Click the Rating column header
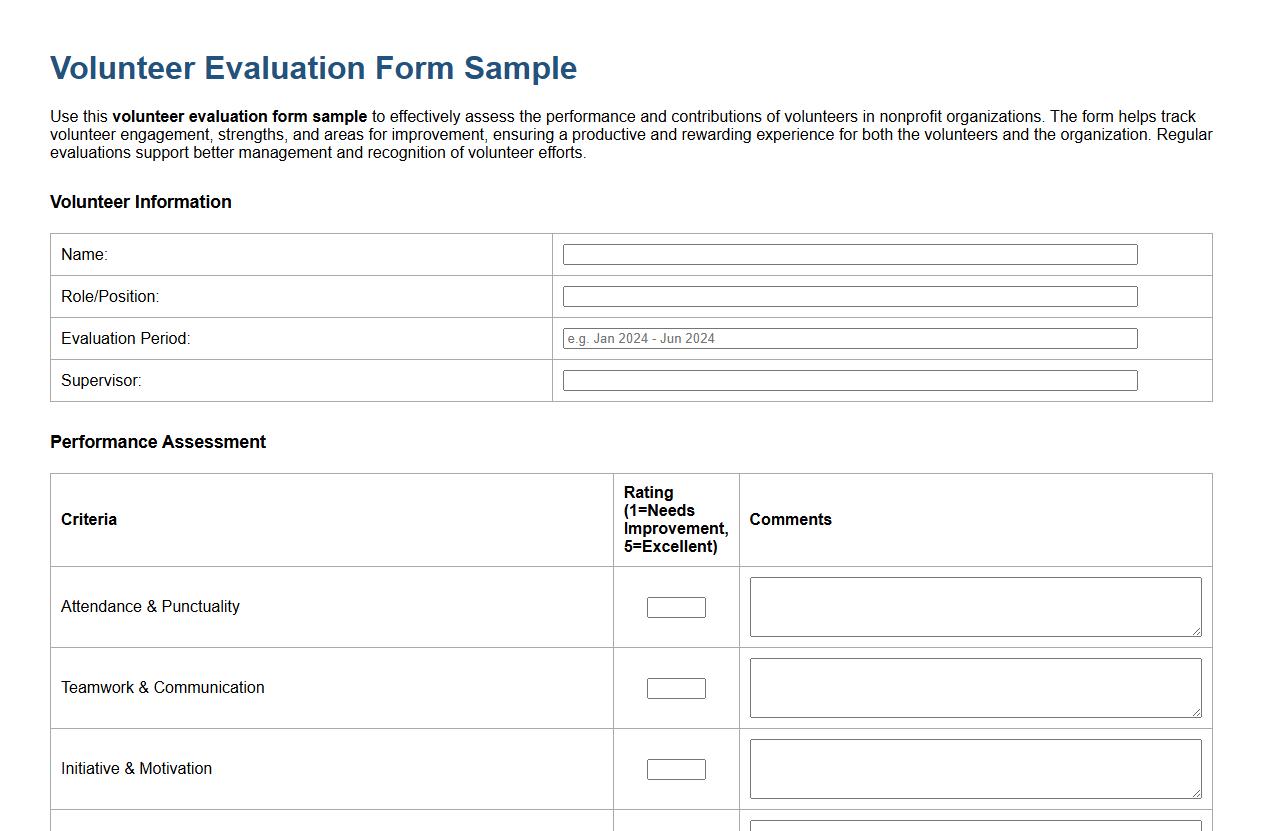 pyautogui.click(x=675, y=519)
